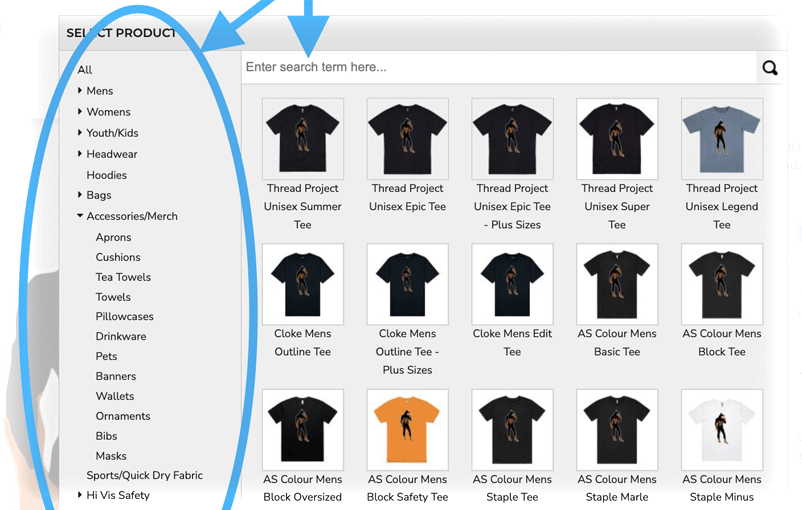Screen dimensions: 802x510
Task: Pick Thread Project Unisex Summer Tee thumbnail
Action: click(x=303, y=139)
